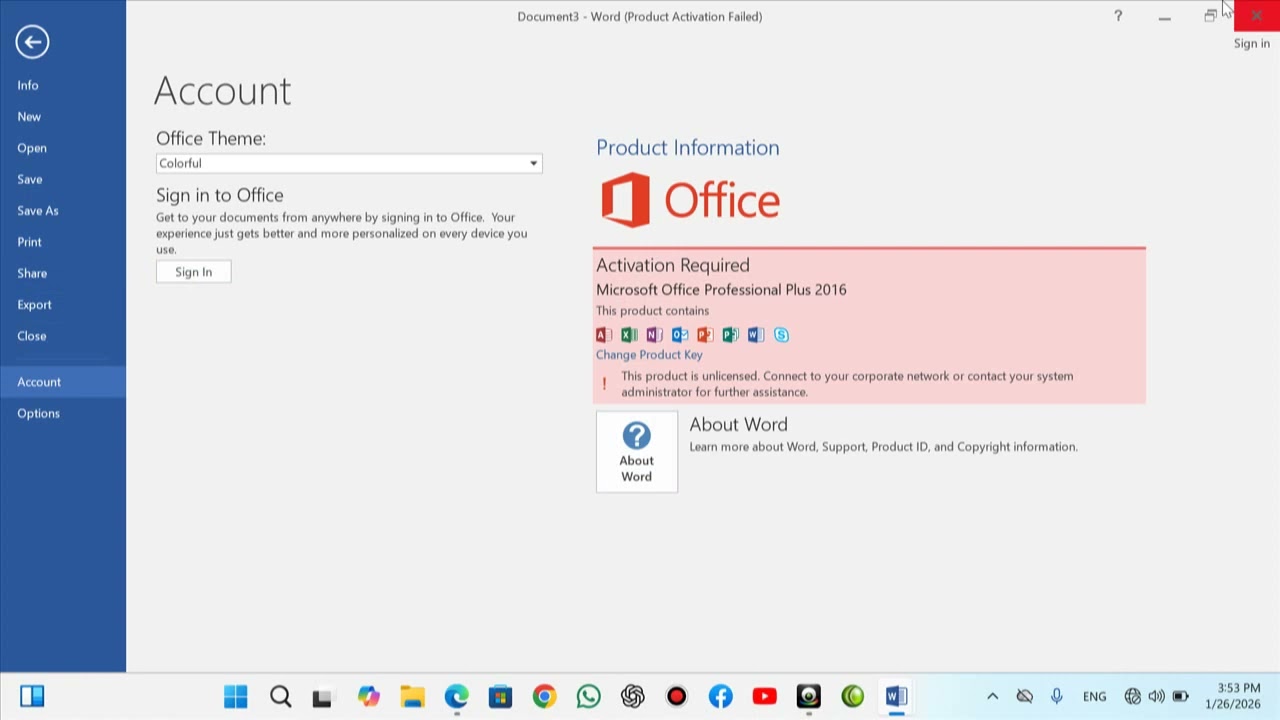
Task: Click the Word icon under This product contains
Action: 756,335
